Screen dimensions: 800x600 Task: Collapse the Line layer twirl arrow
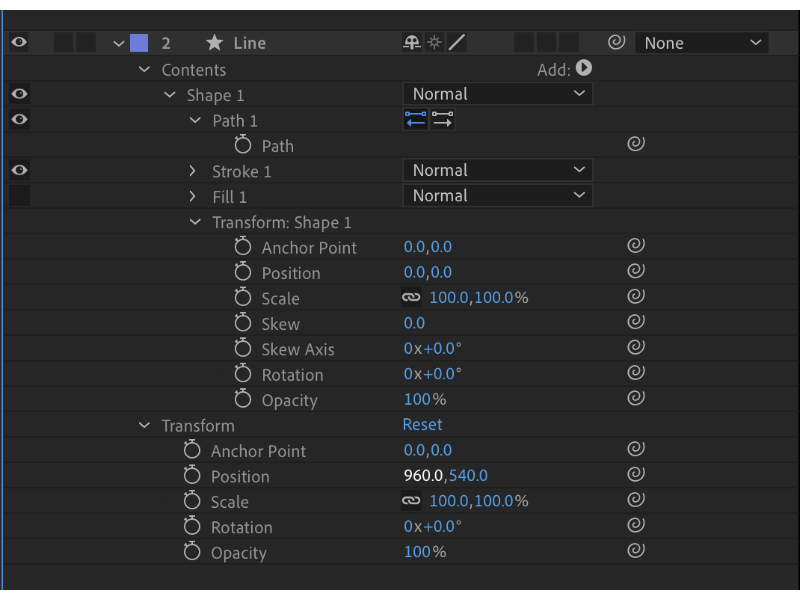coord(118,43)
